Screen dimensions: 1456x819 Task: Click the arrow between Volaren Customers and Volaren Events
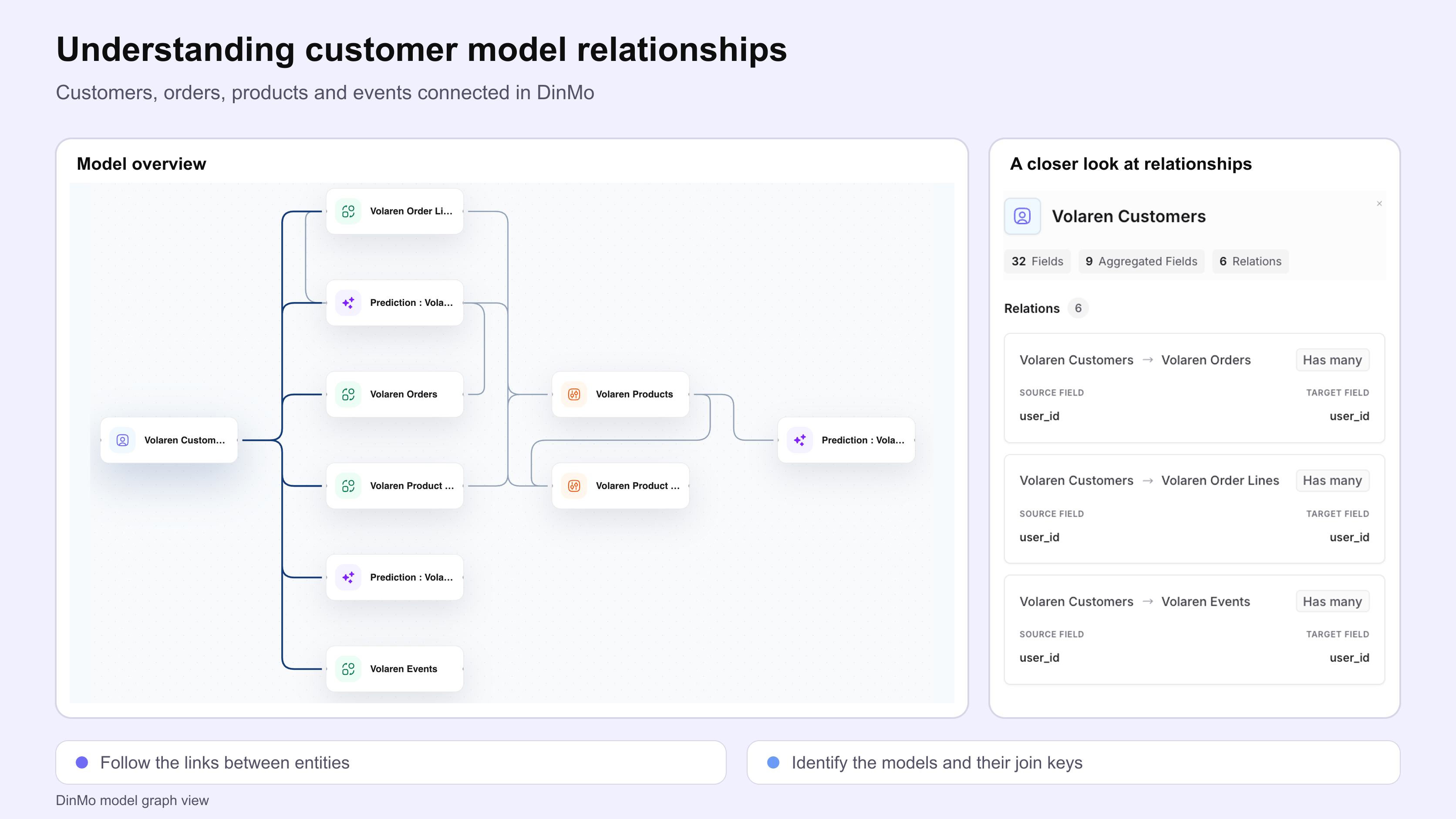point(1147,601)
